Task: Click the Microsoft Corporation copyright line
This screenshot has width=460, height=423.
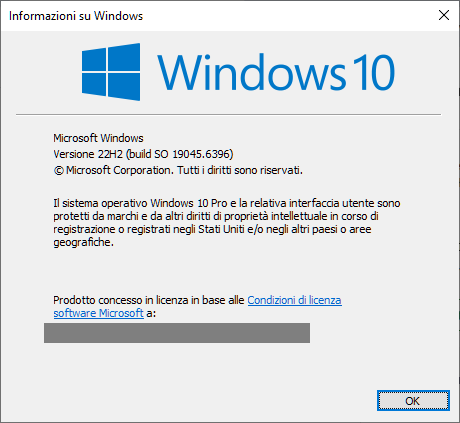Action: (x=178, y=170)
